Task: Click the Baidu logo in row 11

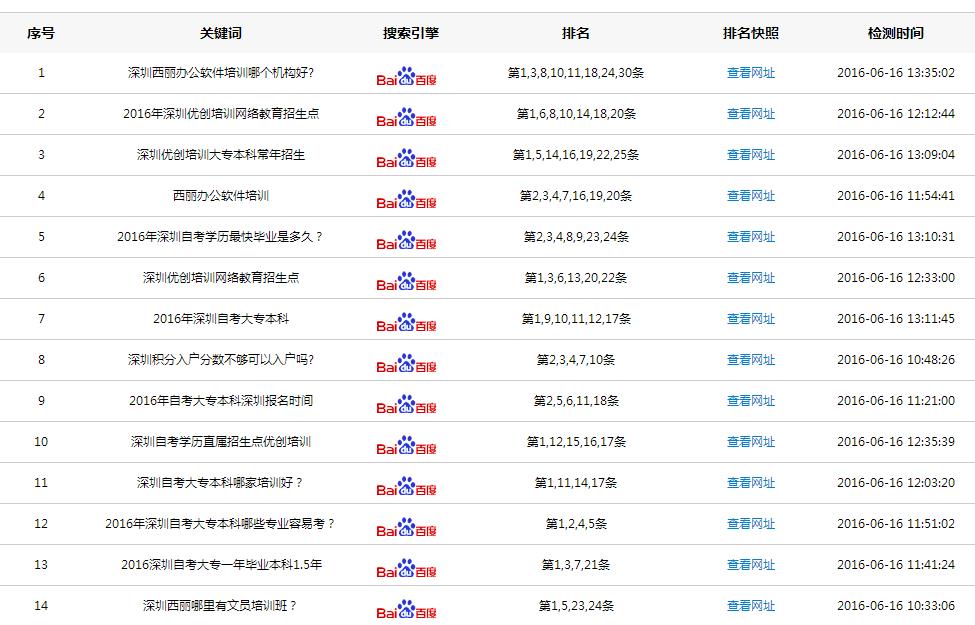Action: (407, 487)
